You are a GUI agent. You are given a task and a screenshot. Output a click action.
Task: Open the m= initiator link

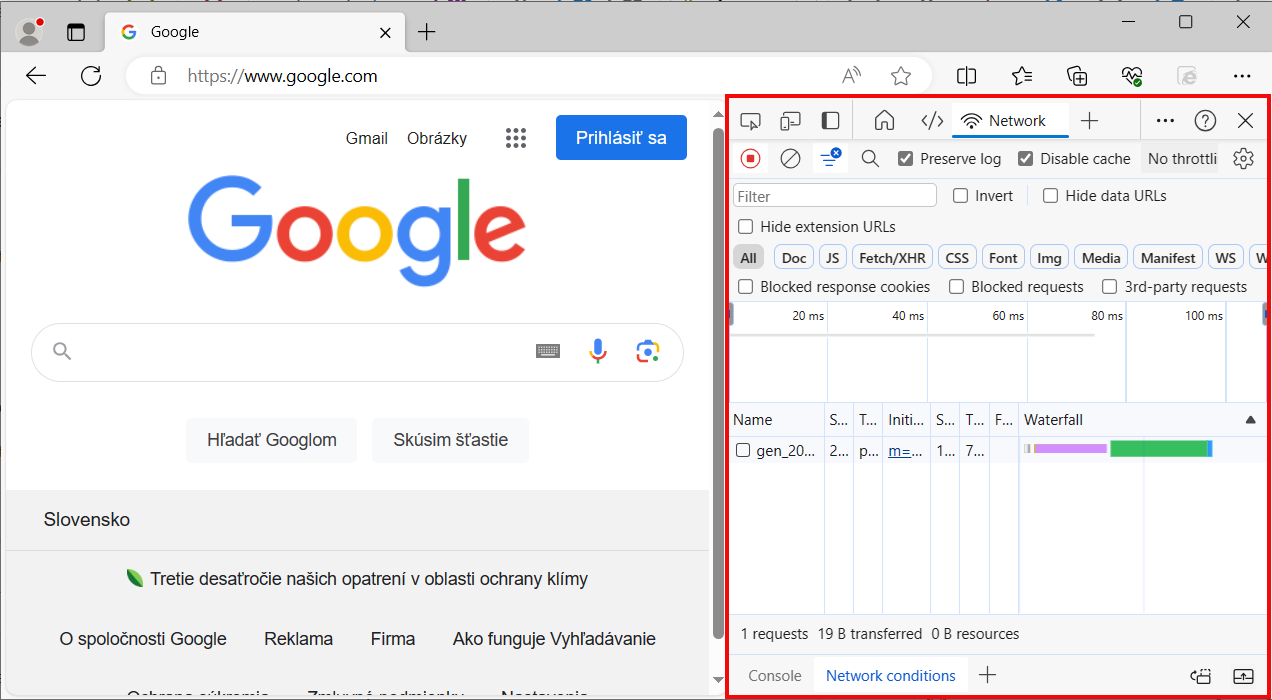pyautogui.click(x=906, y=450)
